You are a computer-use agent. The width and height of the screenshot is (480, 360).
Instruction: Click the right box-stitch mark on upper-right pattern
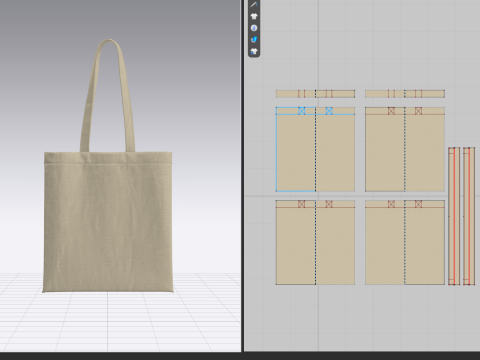point(419,111)
